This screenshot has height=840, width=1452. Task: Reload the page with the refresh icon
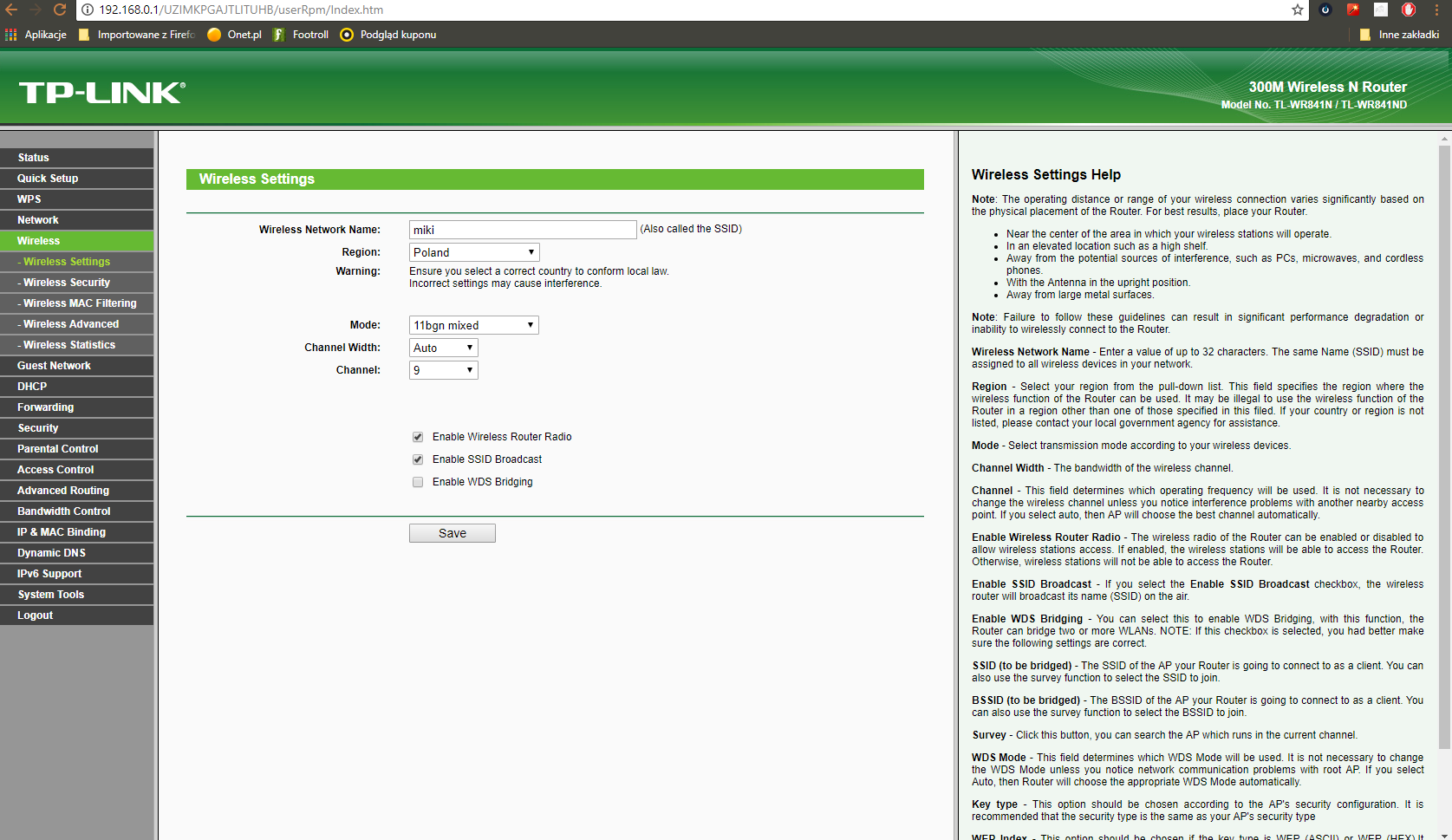60,10
